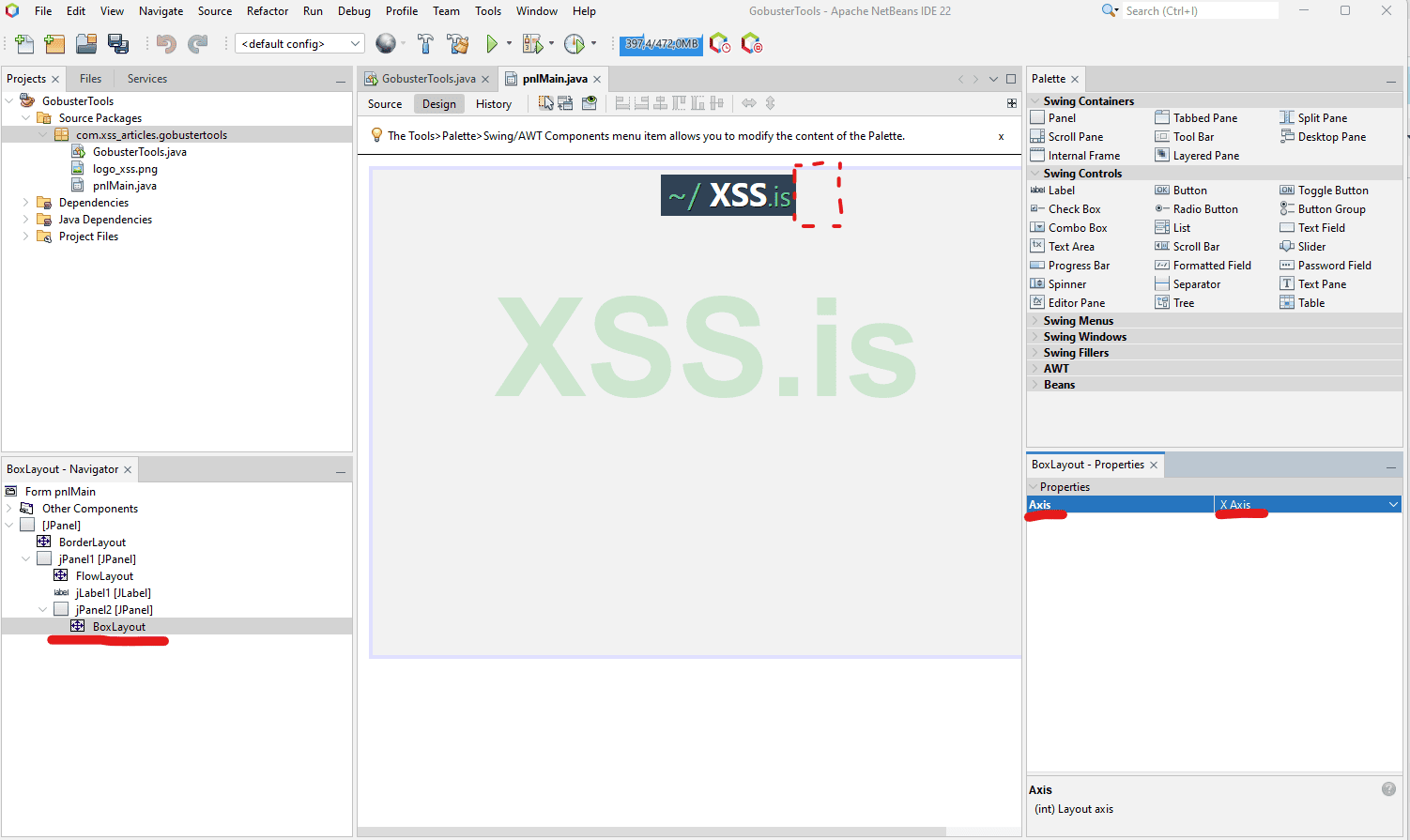Screen dimensions: 1410x840
Task: Open the Debug Project dropdown arrow
Action: point(551,43)
